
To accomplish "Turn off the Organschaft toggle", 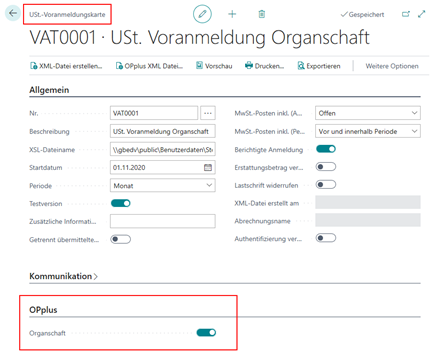I will (206, 332).
